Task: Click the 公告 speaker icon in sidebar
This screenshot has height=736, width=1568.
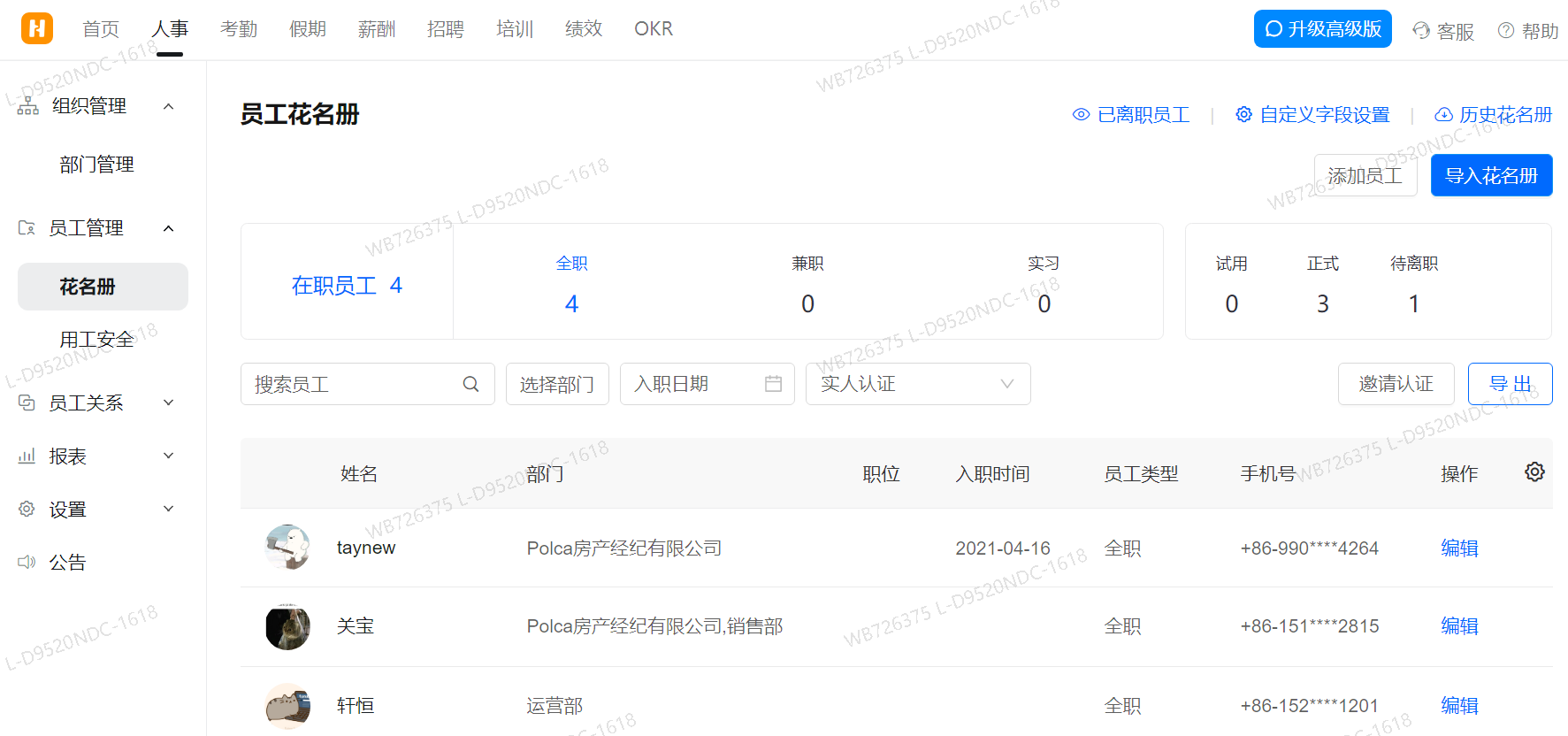Action: pyautogui.click(x=27, y=562)
